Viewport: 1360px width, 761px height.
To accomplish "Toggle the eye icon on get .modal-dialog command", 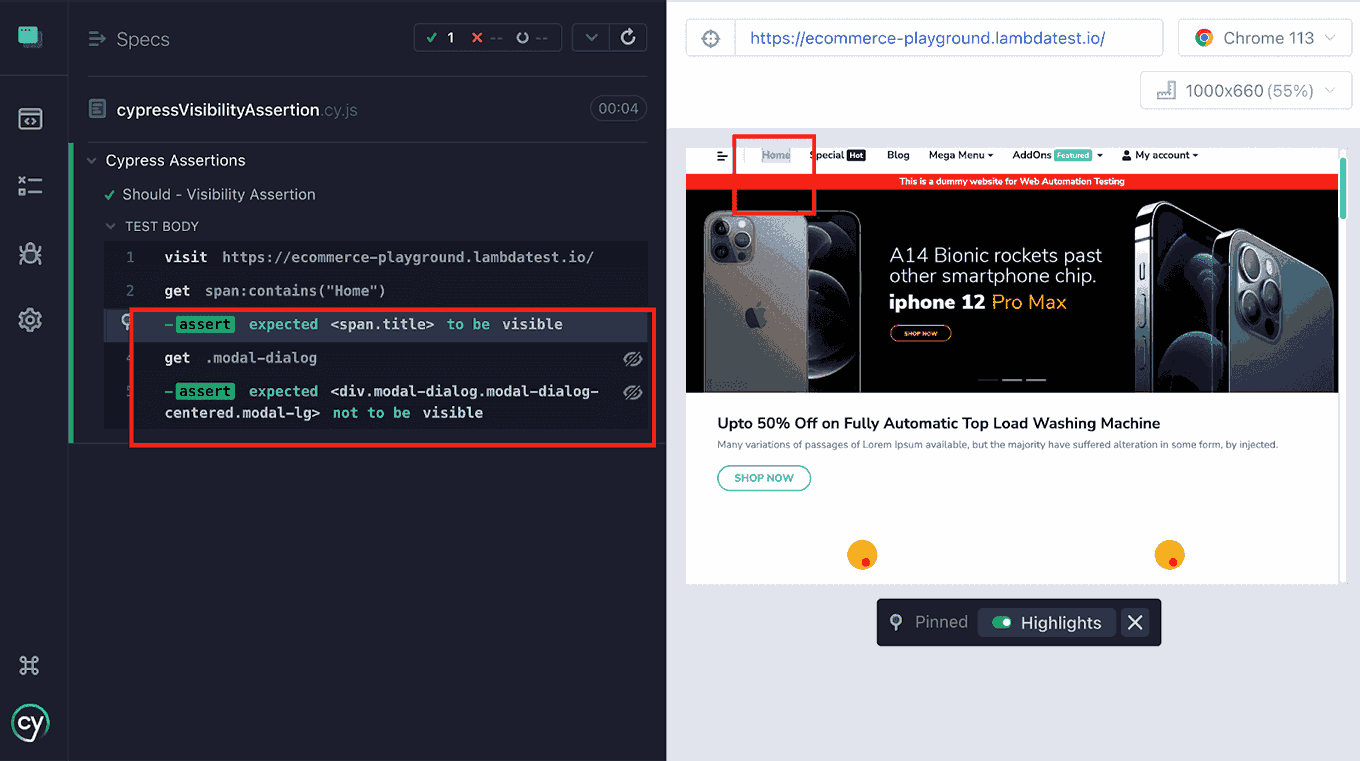I will [633, 358].
